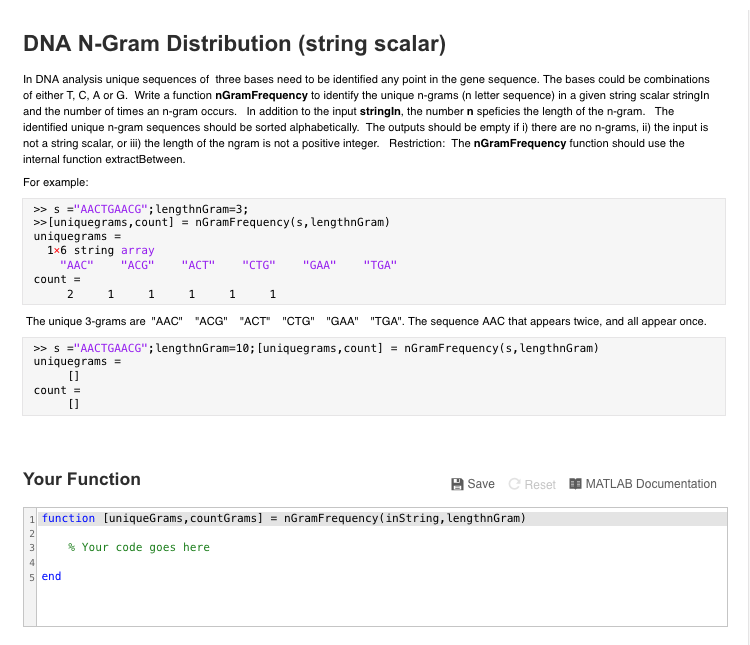Click the "CTG" string in example output
This screenshot has width=750, height=645.
tap(259, 265)
